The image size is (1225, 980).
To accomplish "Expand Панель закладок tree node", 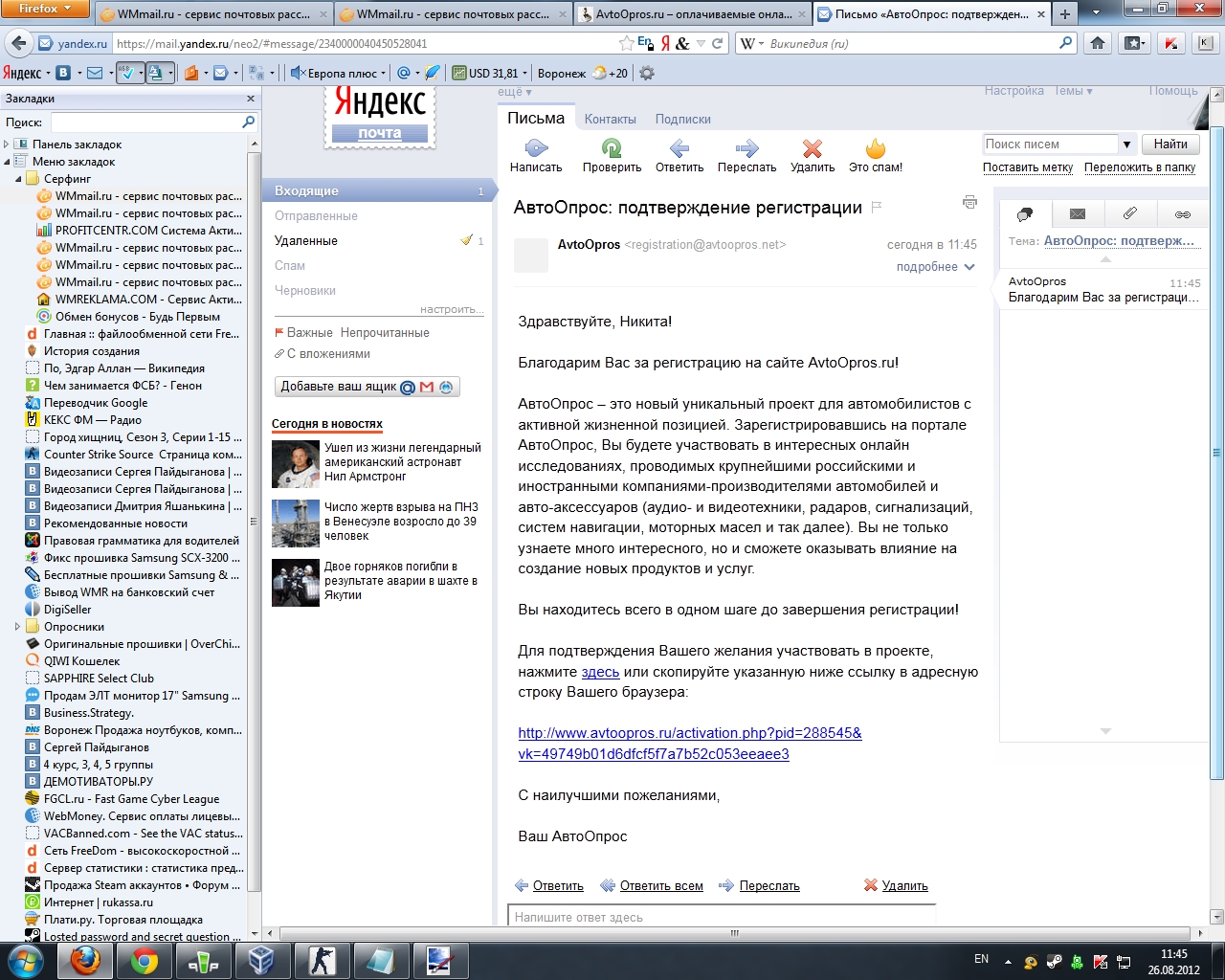I will 7,145.
